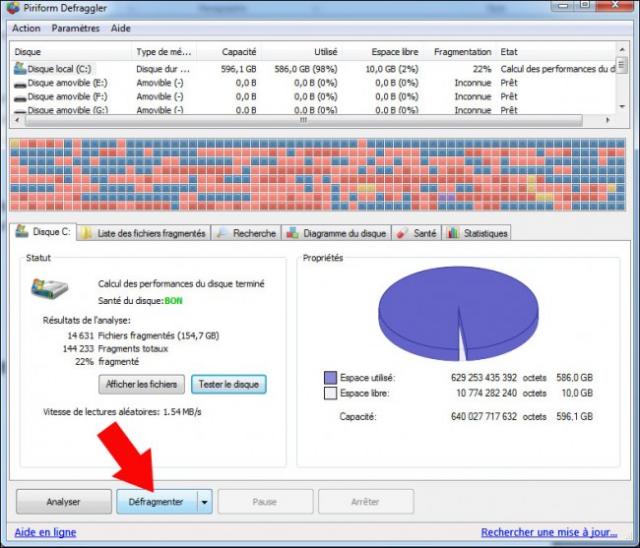Click the Espace utilisé color swatch
Screen dimensions: 640x548
tap(330, 378)
